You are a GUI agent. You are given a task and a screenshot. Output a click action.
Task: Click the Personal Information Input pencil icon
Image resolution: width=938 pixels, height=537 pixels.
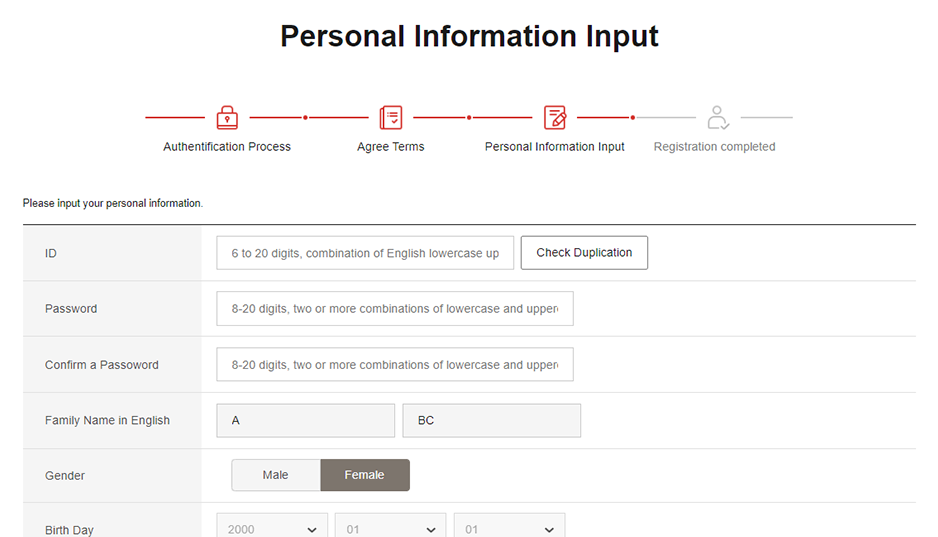click(555, 118)
